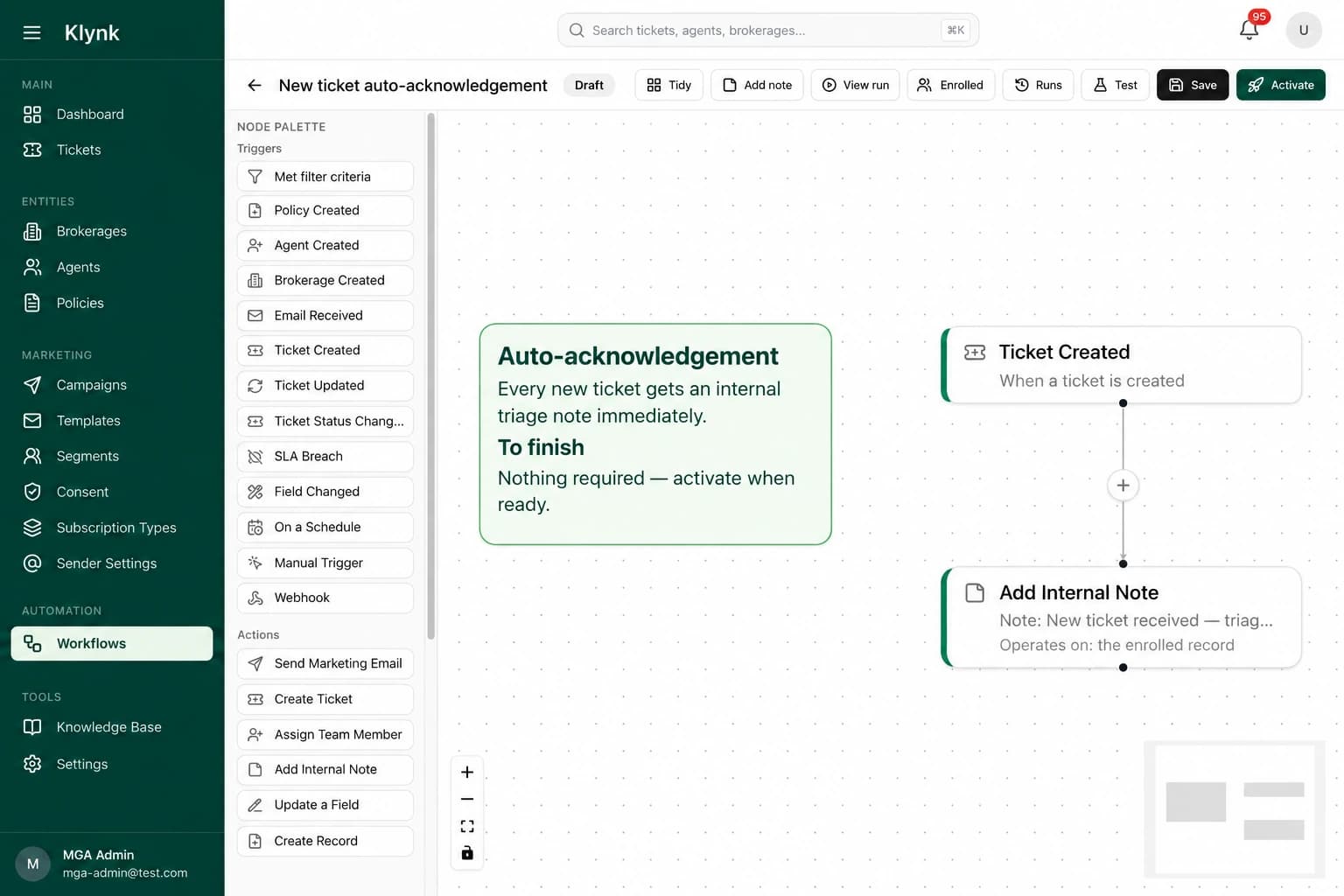Open Settings in the sidebar
1344x896 pixels.
coord(112,764)
